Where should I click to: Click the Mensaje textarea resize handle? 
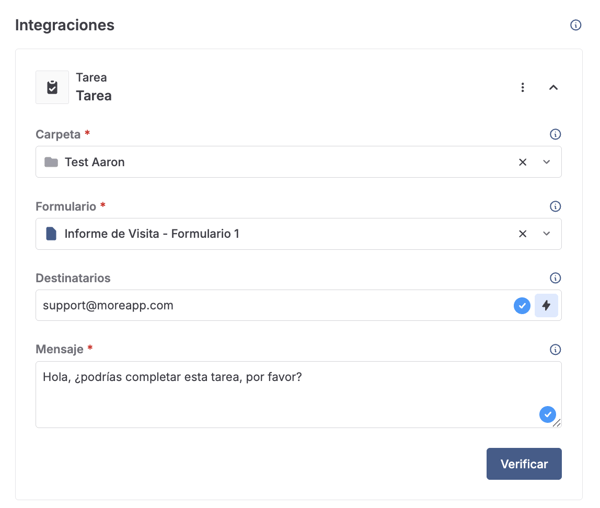pyautogui.click(x=557, y=424)
